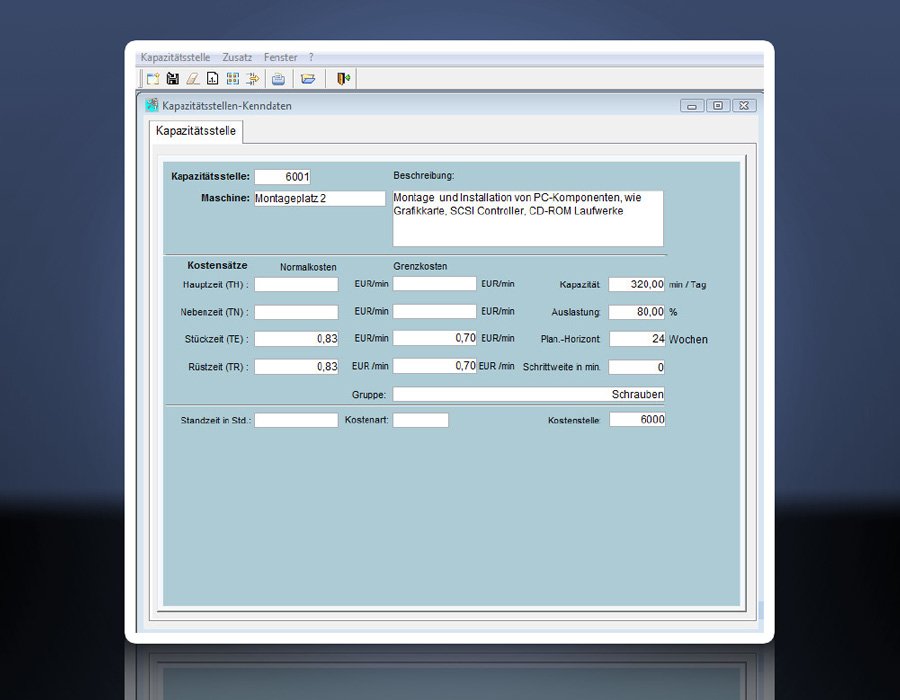The width and height of the screenshot is (900, 700).
Task: Close the Kapazitätsstellen-Kenndaten window
Action: pyautogui.click(x=744, y=106)
